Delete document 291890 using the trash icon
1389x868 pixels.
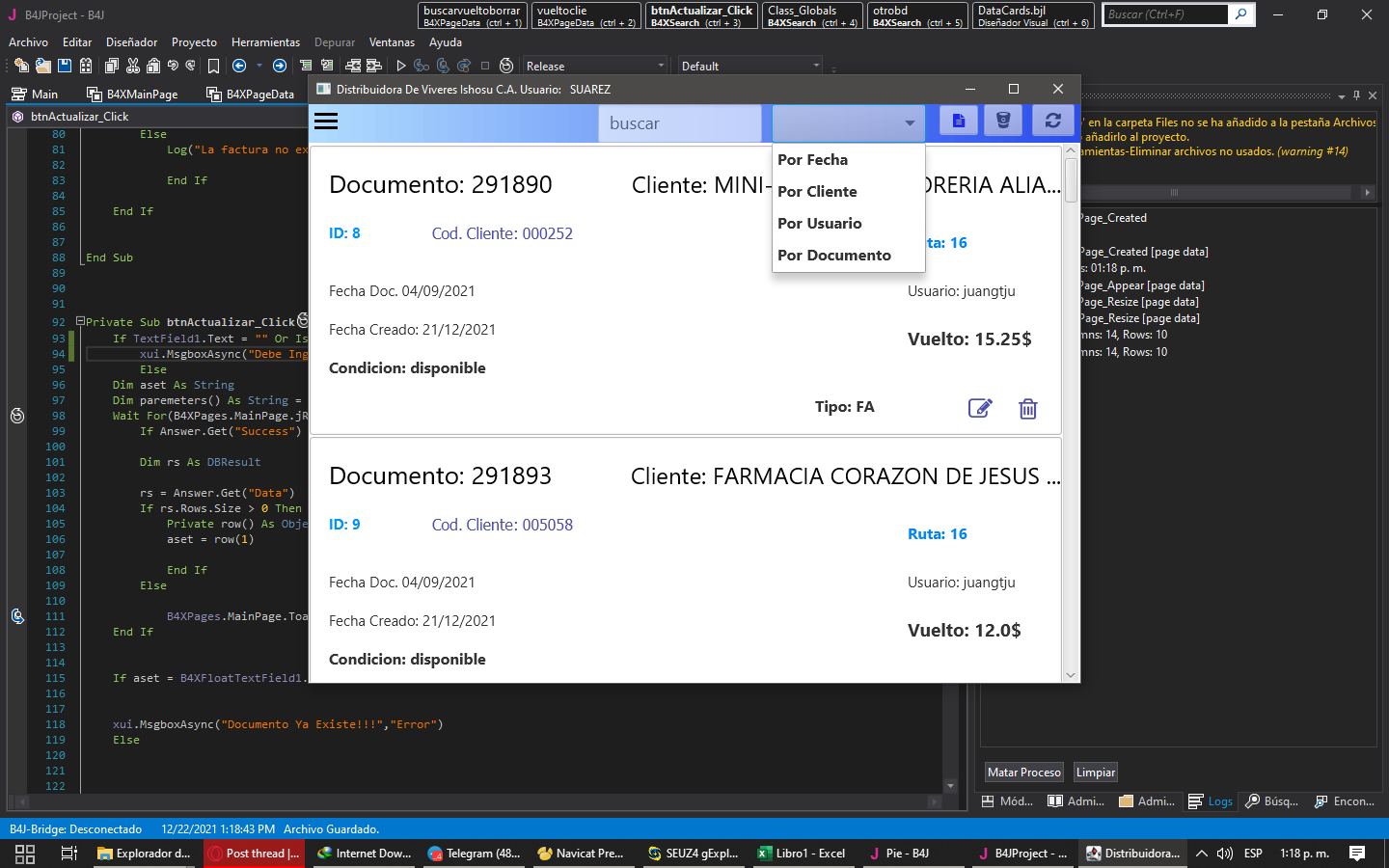(x=1027, y=409)
